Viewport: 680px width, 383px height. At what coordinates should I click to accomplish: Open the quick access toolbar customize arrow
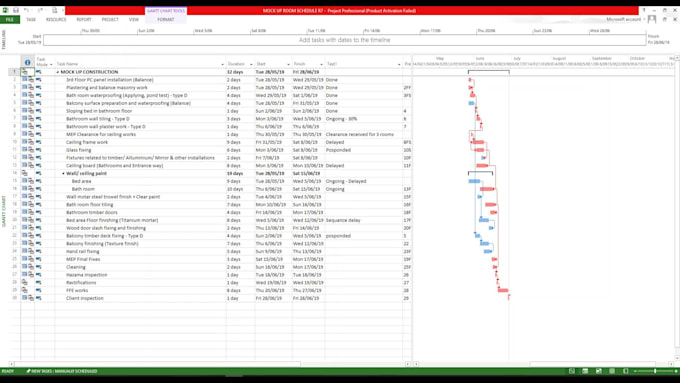coord(63,10)
